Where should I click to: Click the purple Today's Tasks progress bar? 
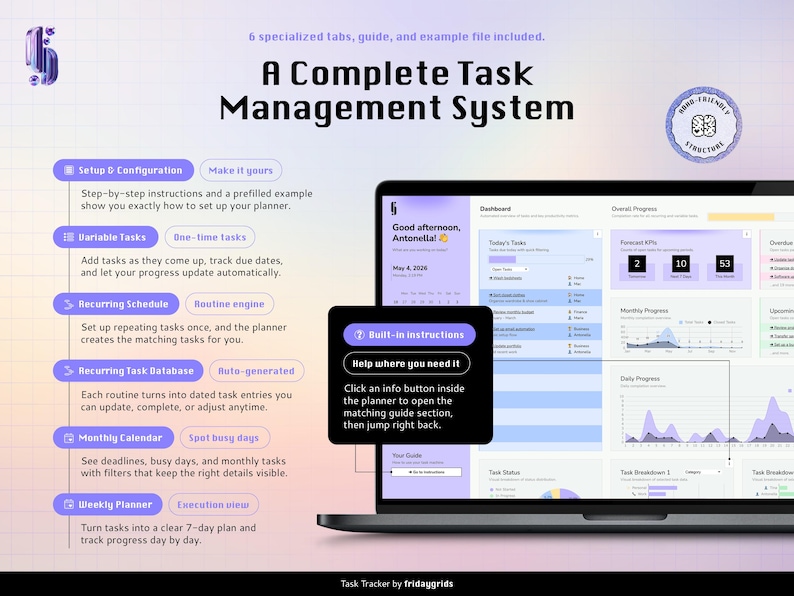coord(502,259)
